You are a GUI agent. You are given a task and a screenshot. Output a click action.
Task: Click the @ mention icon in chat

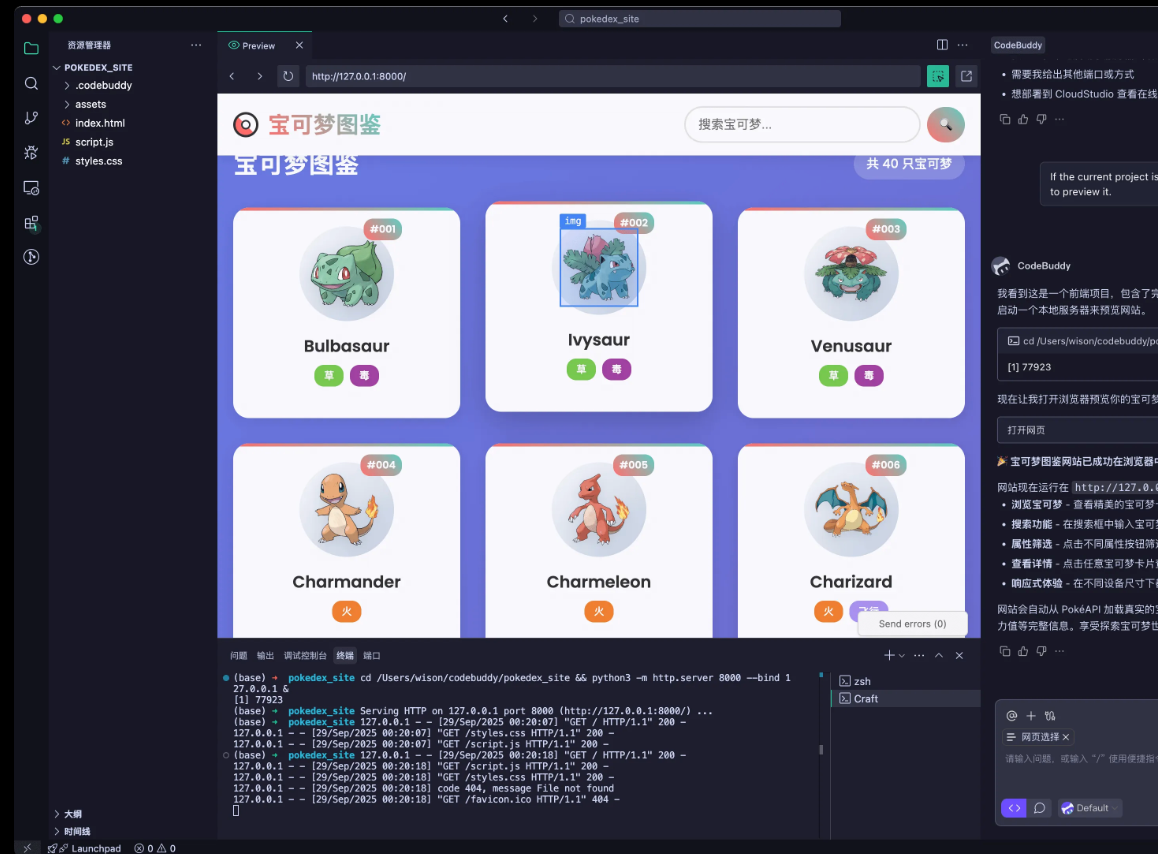click(1011, 716)
